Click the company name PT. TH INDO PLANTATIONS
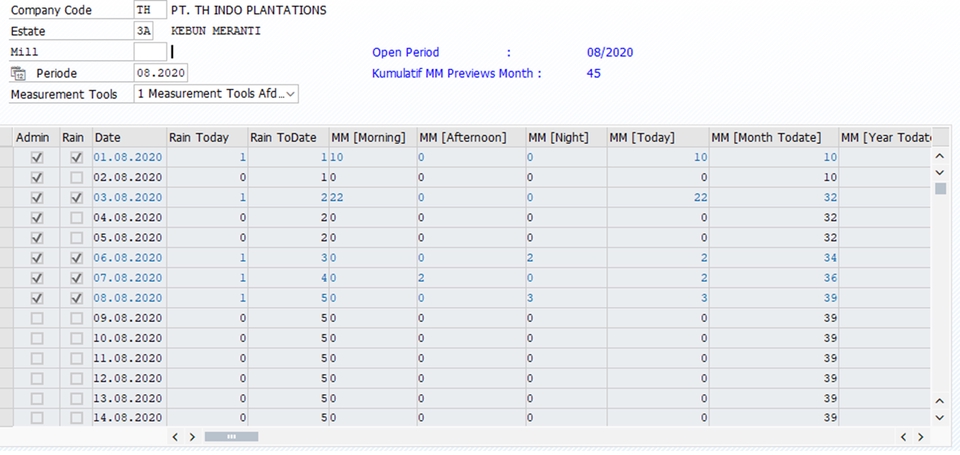The width and height of the screenshot is (960, 455). pyautogui.click(x=249, y=10)
